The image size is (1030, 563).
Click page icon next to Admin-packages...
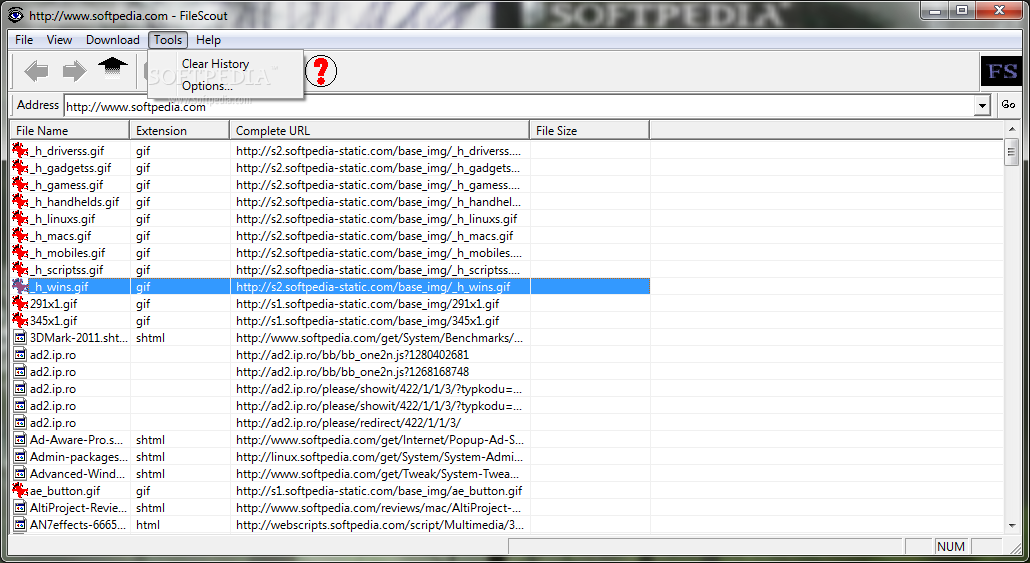[x=20, y=457]
